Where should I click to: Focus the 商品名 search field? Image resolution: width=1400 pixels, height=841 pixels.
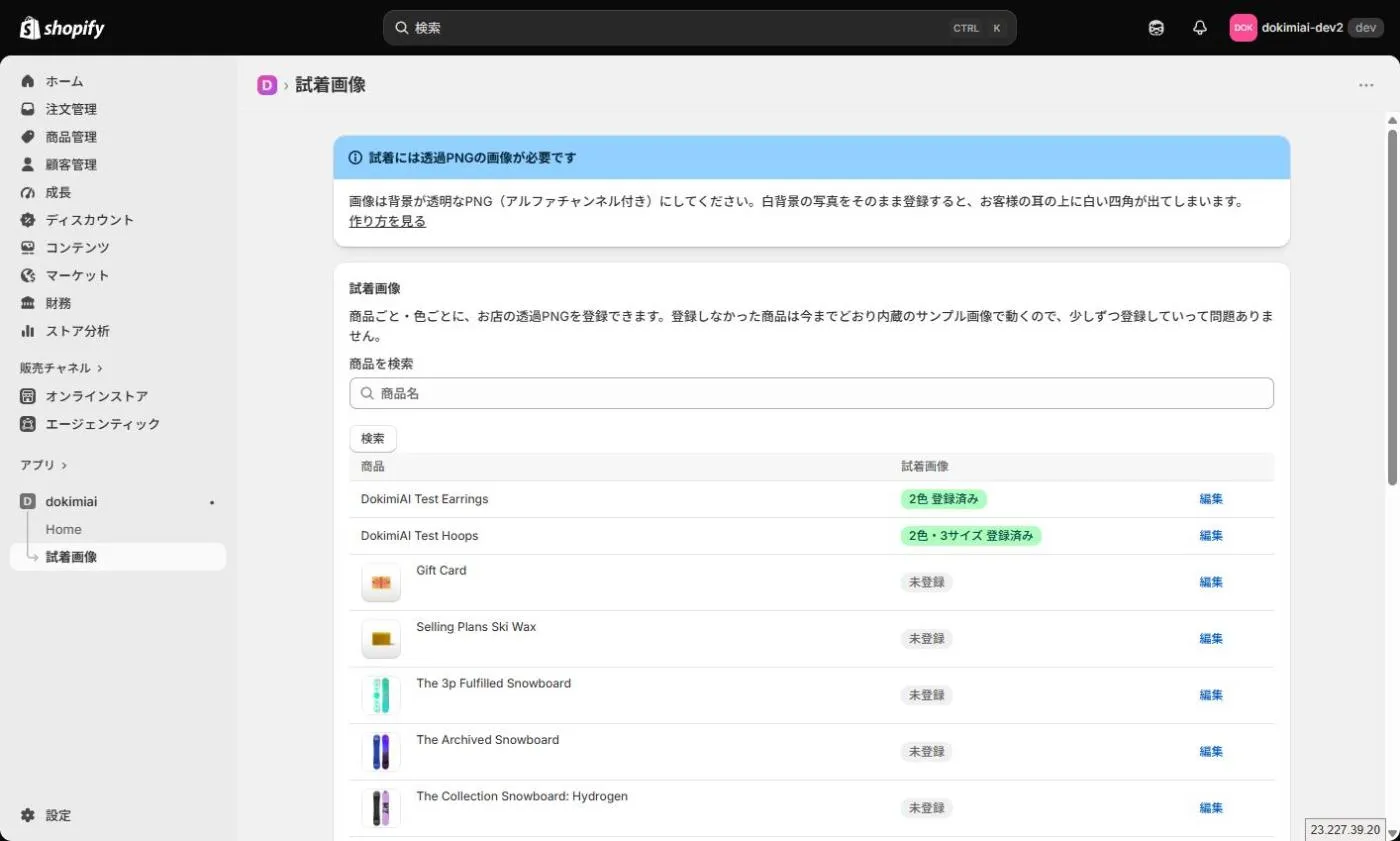click(811, 393)
